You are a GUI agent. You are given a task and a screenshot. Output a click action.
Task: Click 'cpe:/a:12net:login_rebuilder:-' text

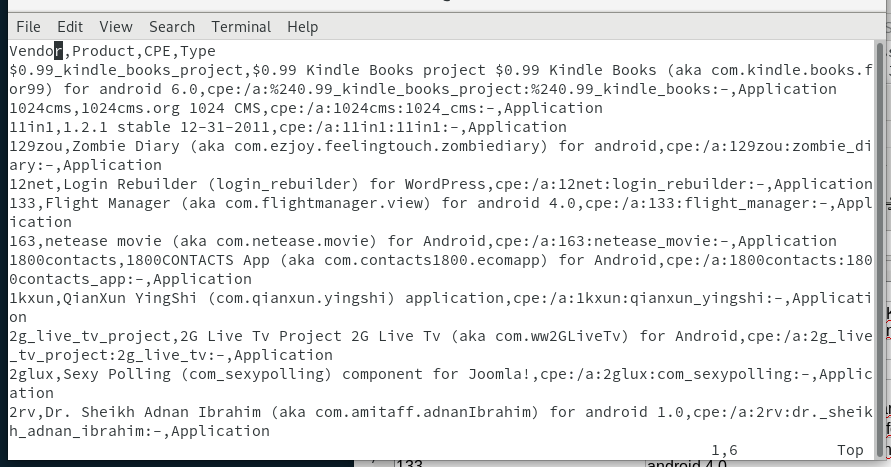[x=630, y=184]
